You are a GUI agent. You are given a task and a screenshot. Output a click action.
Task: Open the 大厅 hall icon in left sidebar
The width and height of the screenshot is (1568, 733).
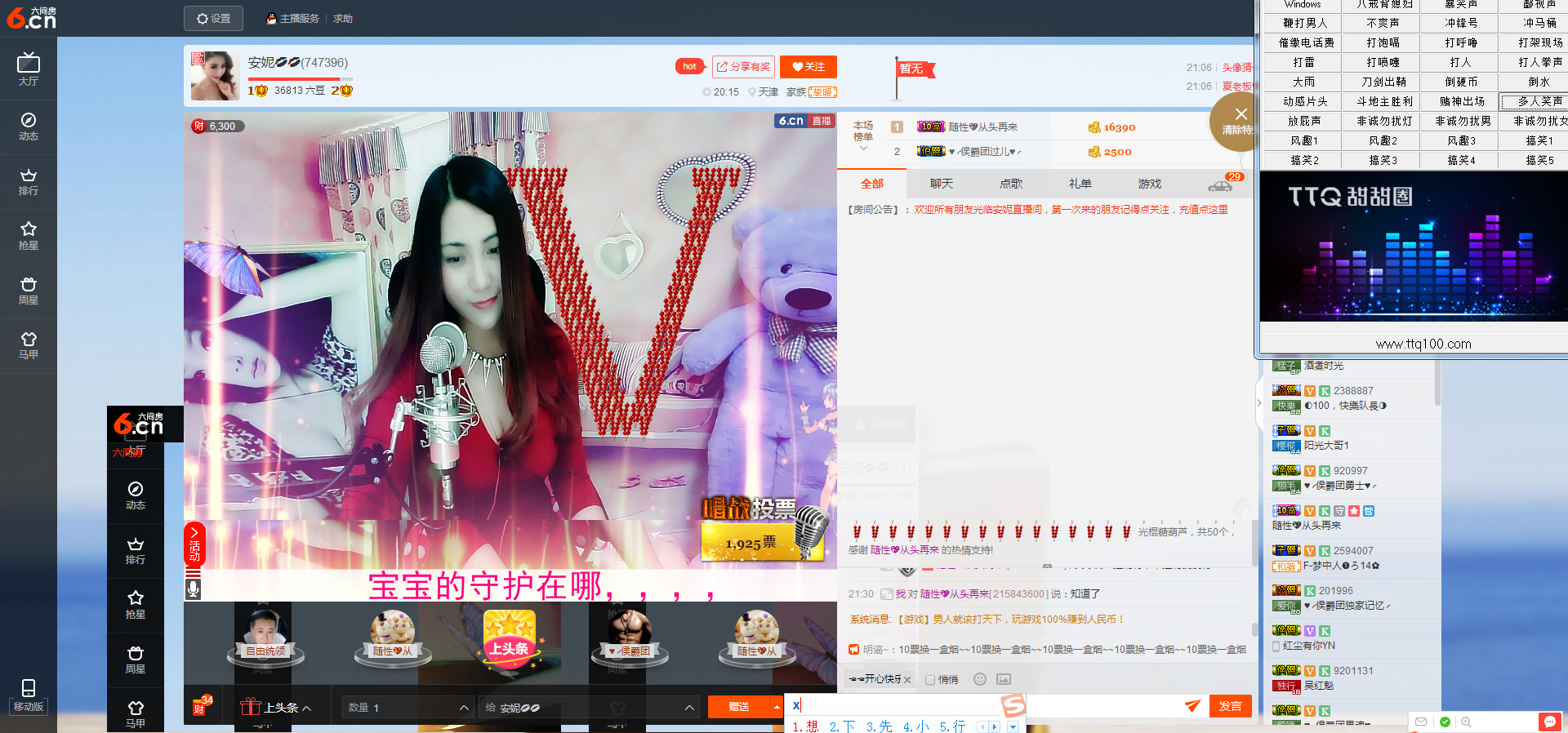tap(29, 69)
